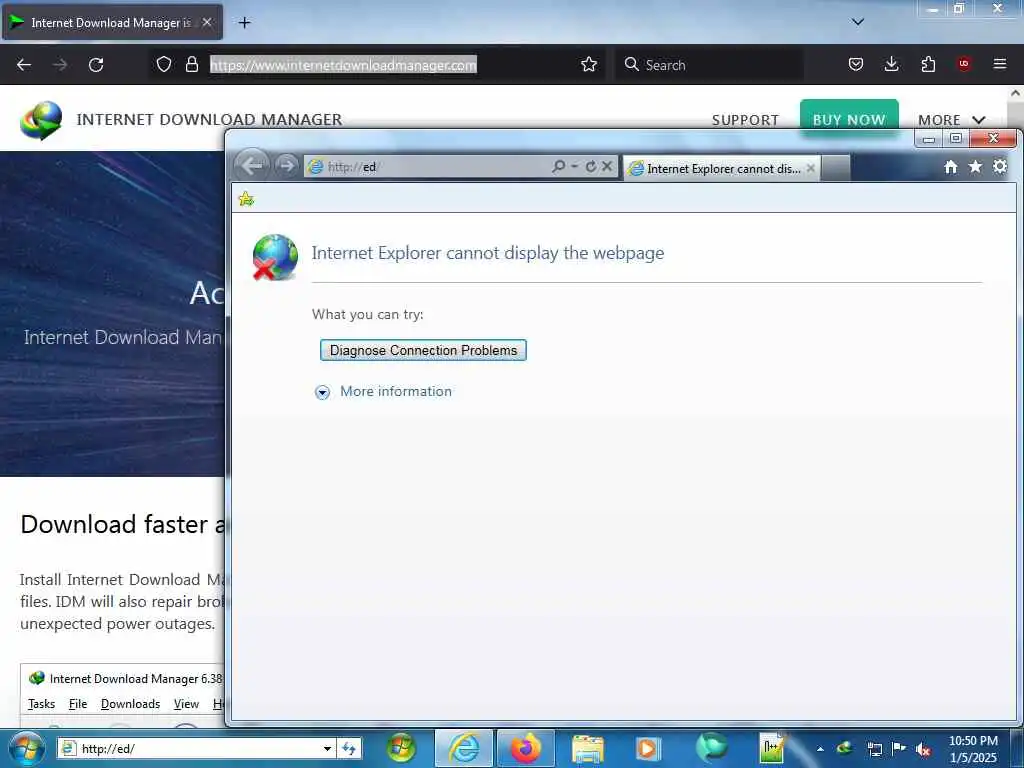Go to Internet Explorer home page
This screenshot has width=1024, height=768.
point(951,167)
